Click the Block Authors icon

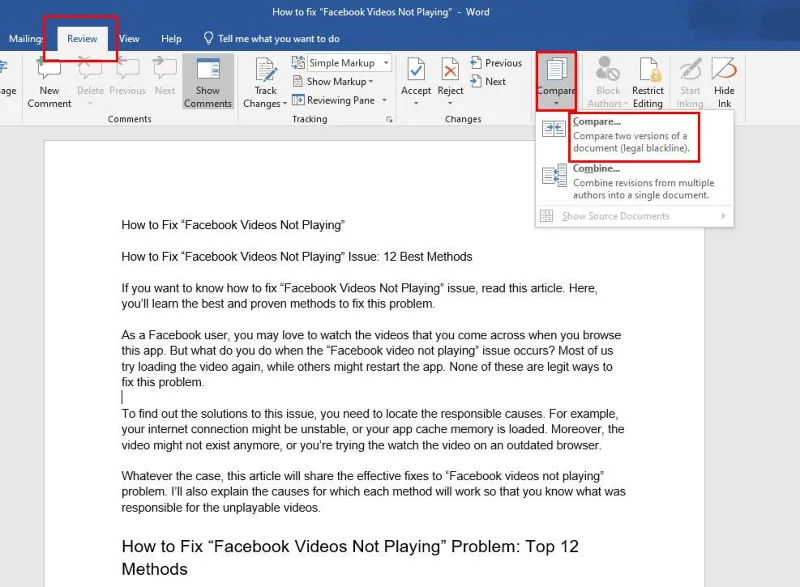[608, 69]
